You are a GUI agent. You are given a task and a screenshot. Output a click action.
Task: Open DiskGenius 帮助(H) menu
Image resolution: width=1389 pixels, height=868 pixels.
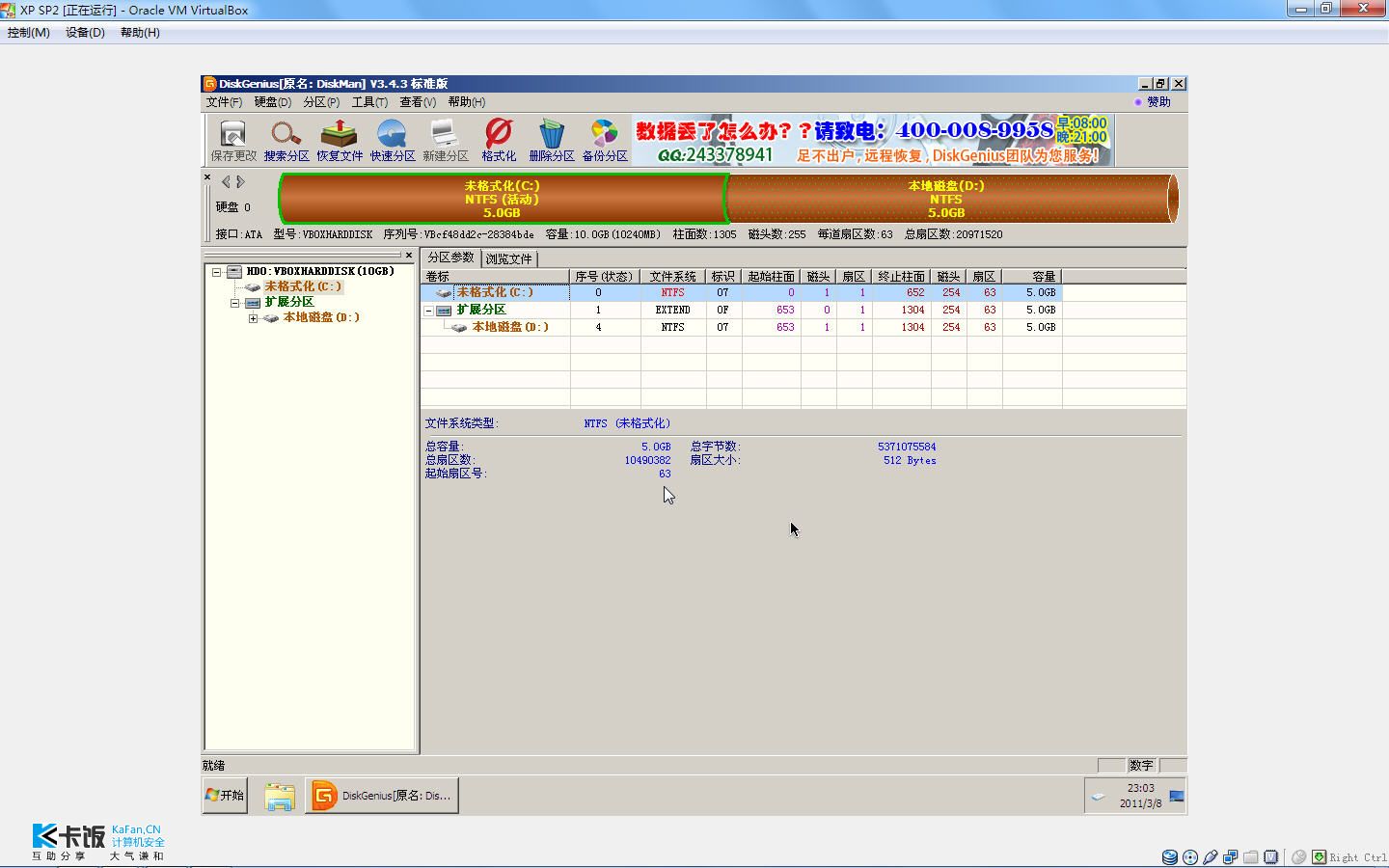tap(467, 102)
